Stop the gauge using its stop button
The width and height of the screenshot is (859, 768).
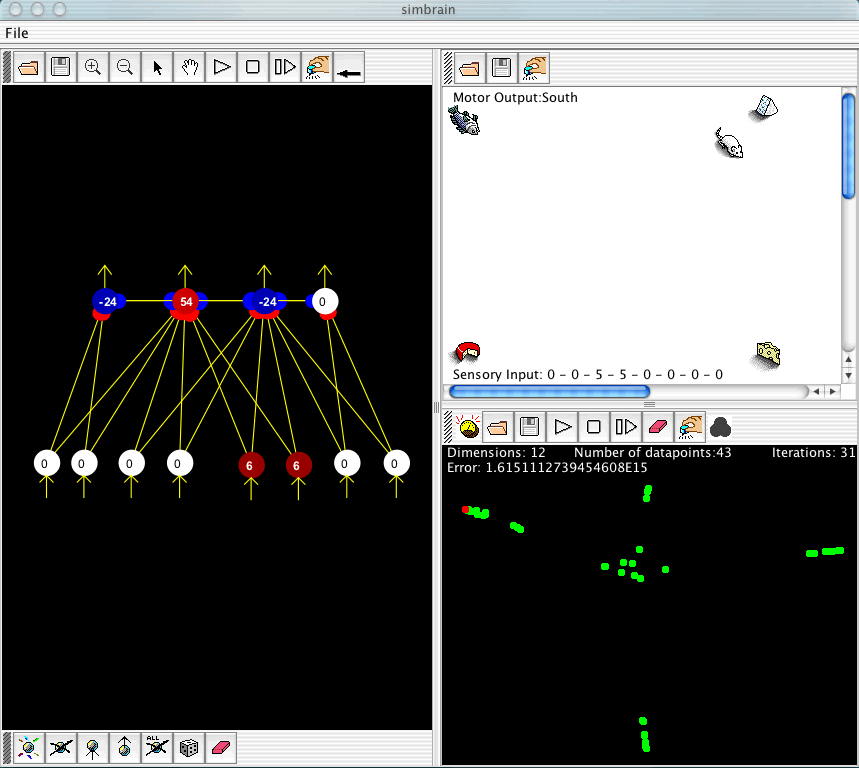pyautogui.click(x=593, y=427)
